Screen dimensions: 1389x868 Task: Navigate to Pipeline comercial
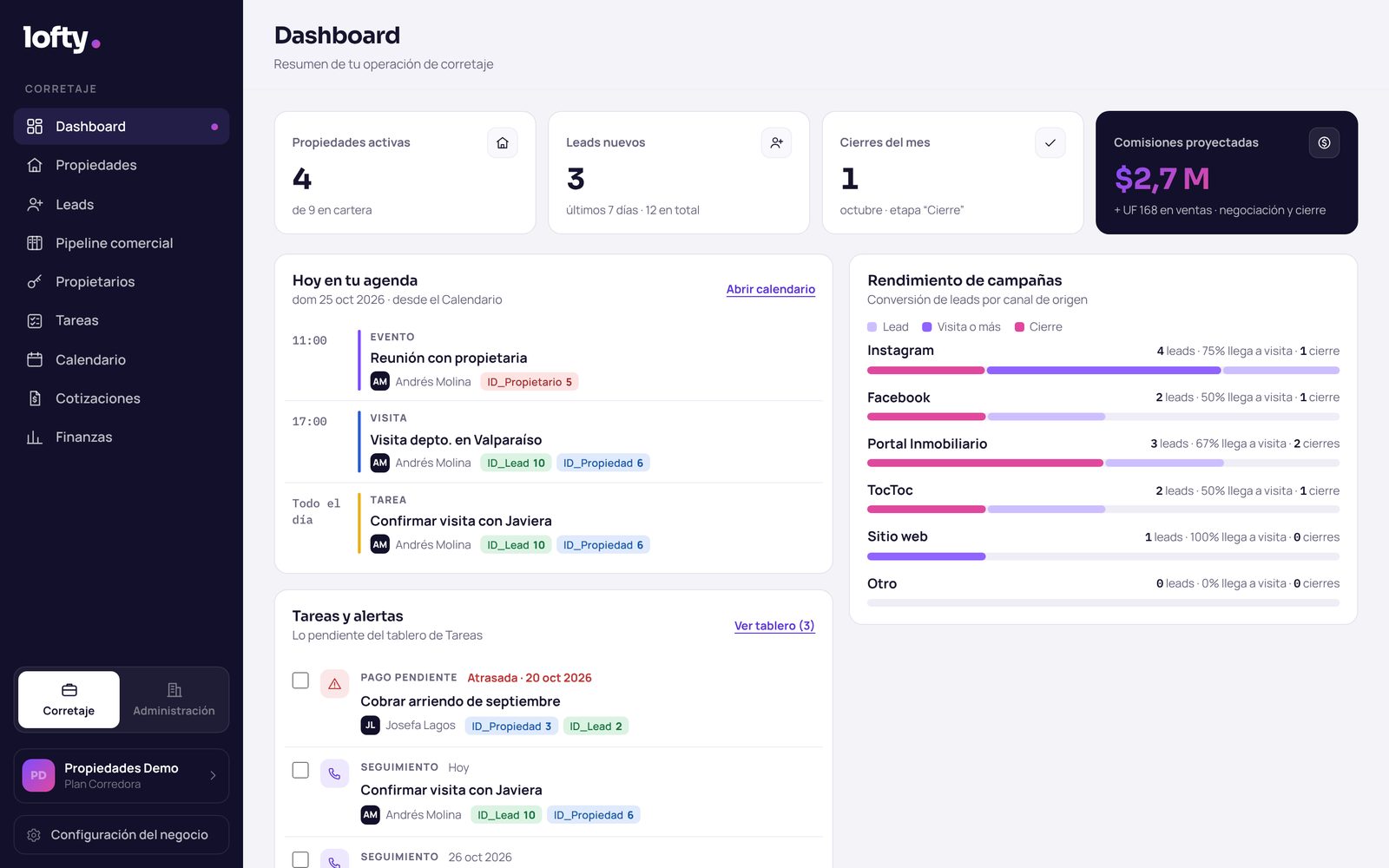[122, 243]
